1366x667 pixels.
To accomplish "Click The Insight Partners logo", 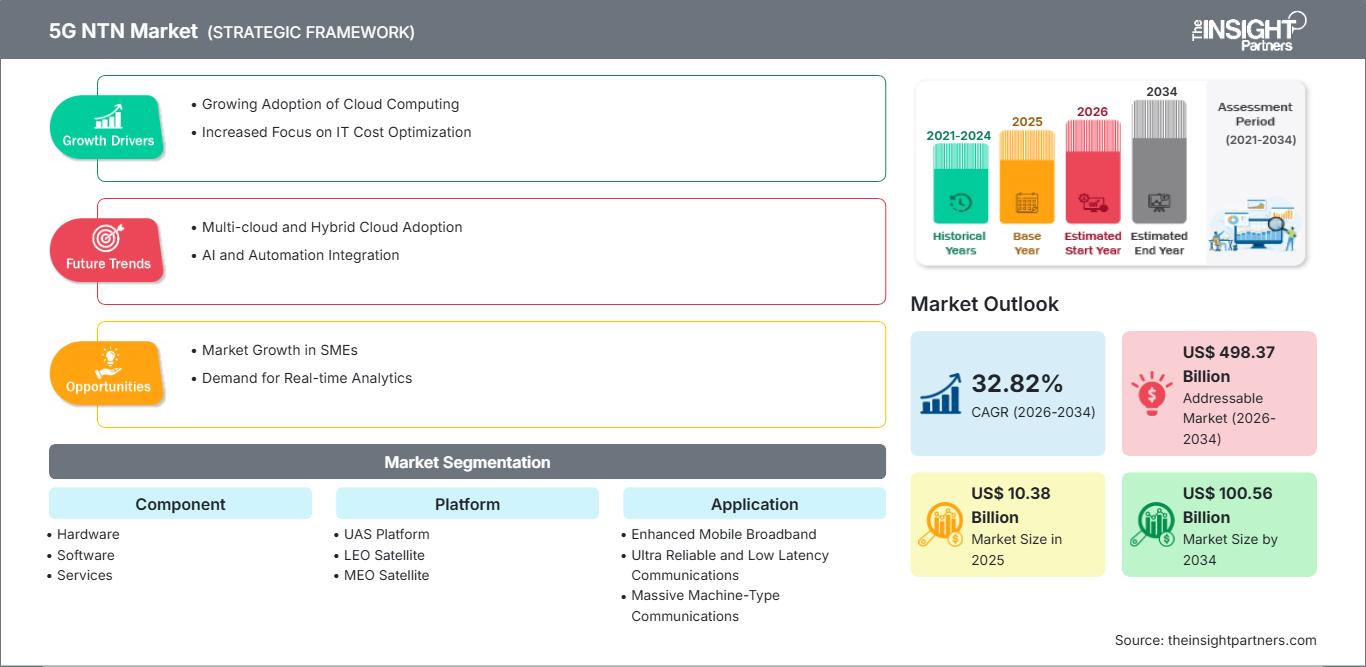I will tap(1249, 31).
